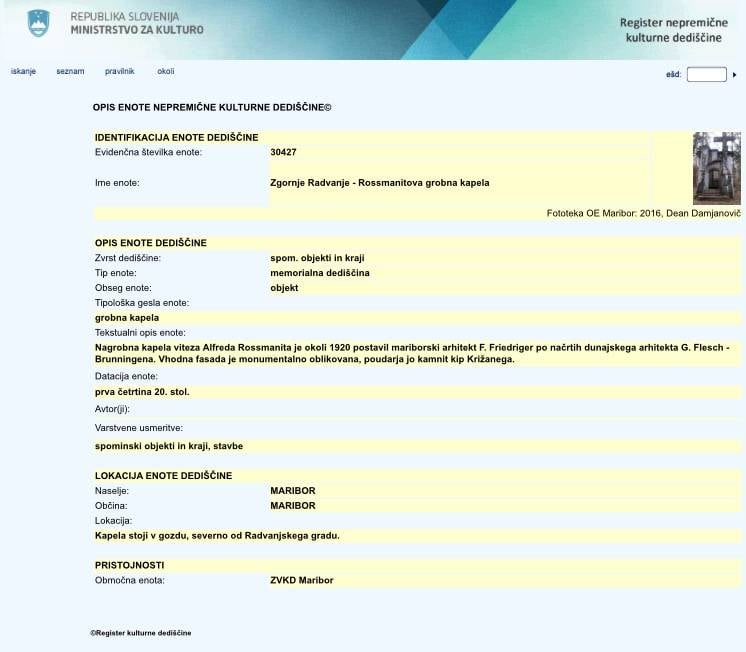Click the photo credit Fototeka OE Maribor line
Screen dimensions: 746x652
[643, 213]
